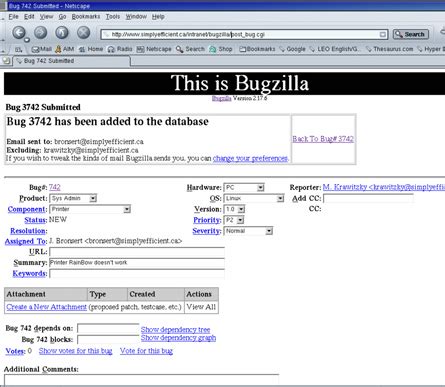Viewport: 445px width, 387px height.
Task: Click the Netscape toolbar shortcut
Action: point(154,49)
